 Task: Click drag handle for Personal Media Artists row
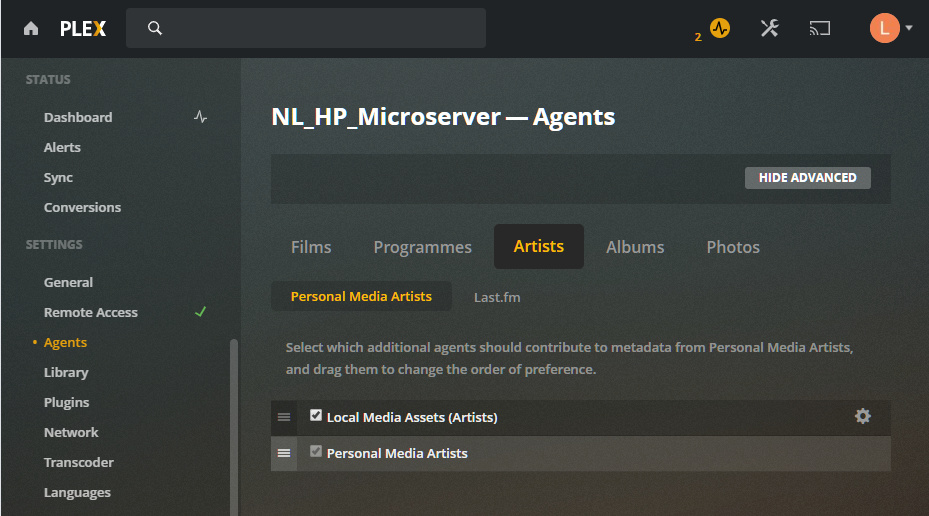284,453
